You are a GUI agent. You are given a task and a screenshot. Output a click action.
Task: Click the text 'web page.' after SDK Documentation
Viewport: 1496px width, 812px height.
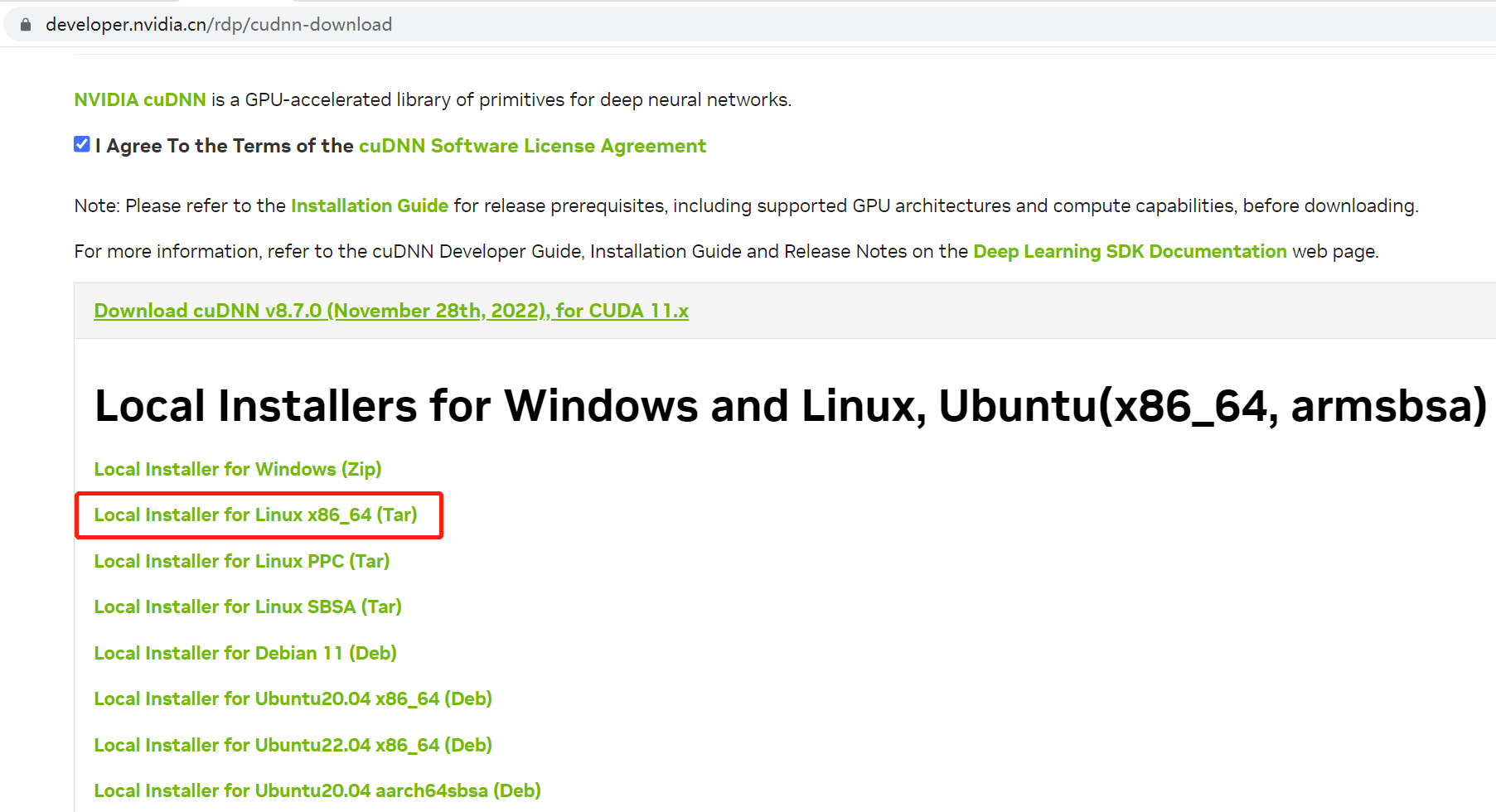(1335, 251)
